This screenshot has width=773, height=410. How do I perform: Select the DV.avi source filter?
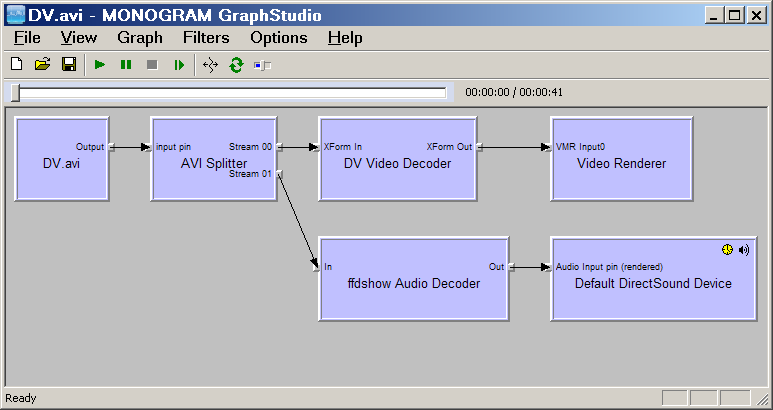coord(62,159)
